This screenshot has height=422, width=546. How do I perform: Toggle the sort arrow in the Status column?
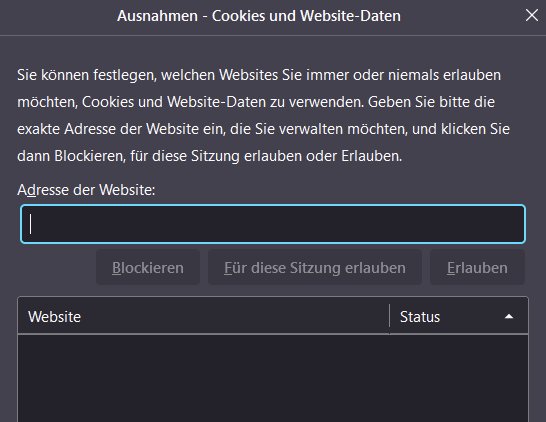click(509, 316)
